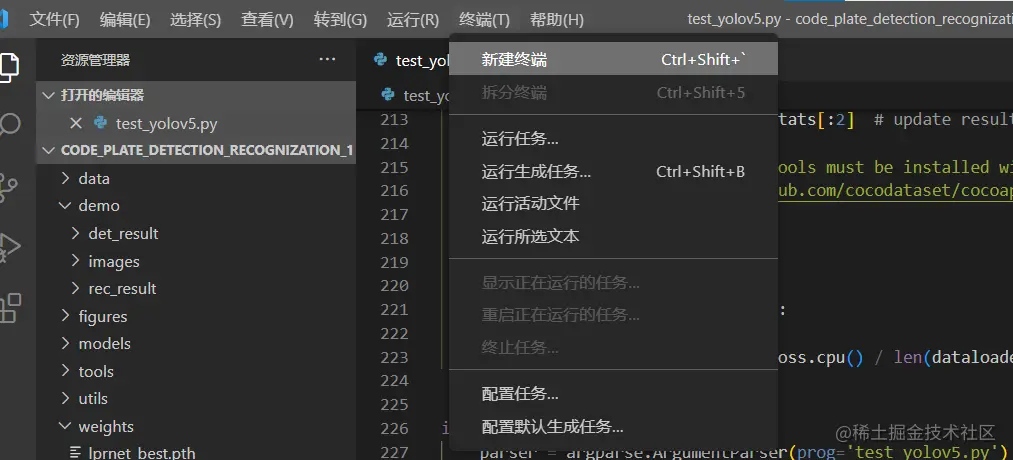This screenshot has height=460, width=1013.
Task: Click the VS Code logo icon
Action: click(4, 19)
